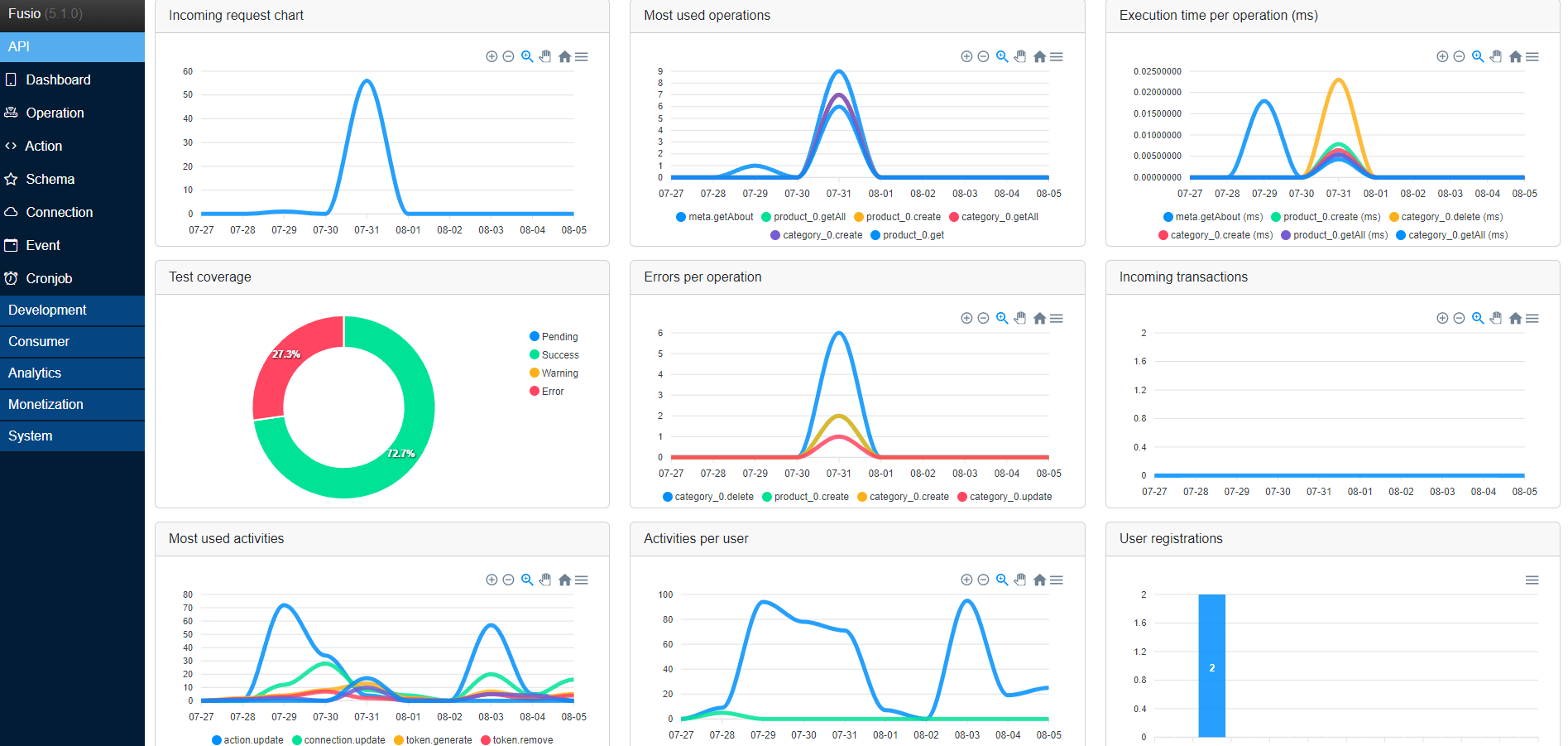Select magnifier tool in Execution time chart
Screen dimensions: 1568x746
(1478, 56)
